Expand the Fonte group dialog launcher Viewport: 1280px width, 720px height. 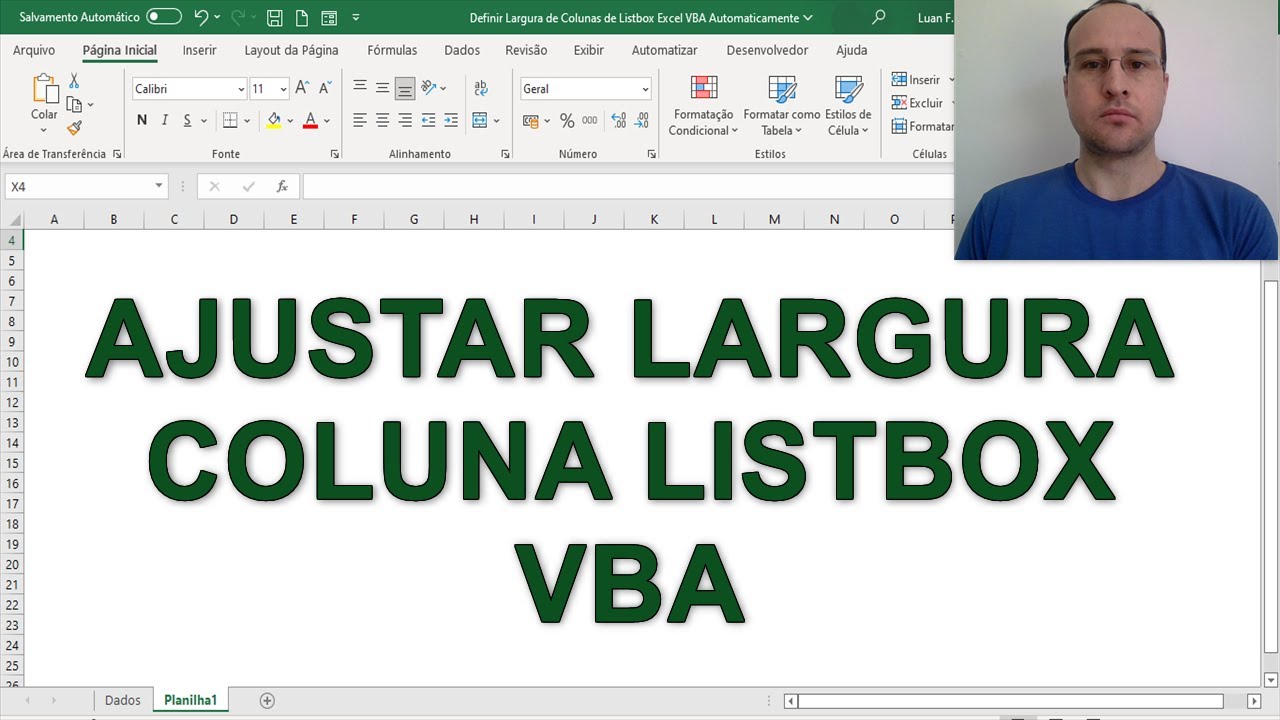click(x=334, y=154)
